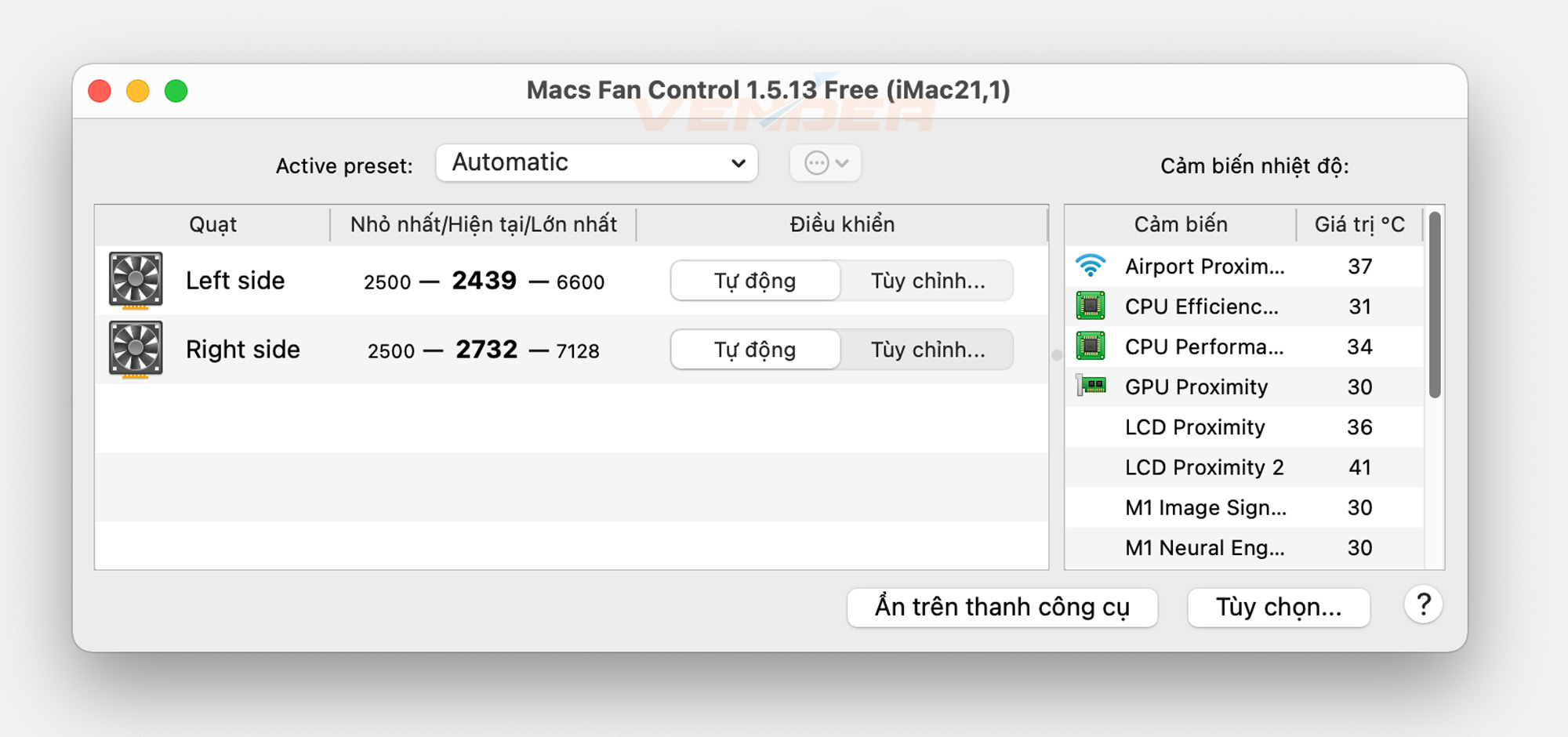Click the CPU Efficiency chip icon
1568x737 pixels.
click(1090, 306)
